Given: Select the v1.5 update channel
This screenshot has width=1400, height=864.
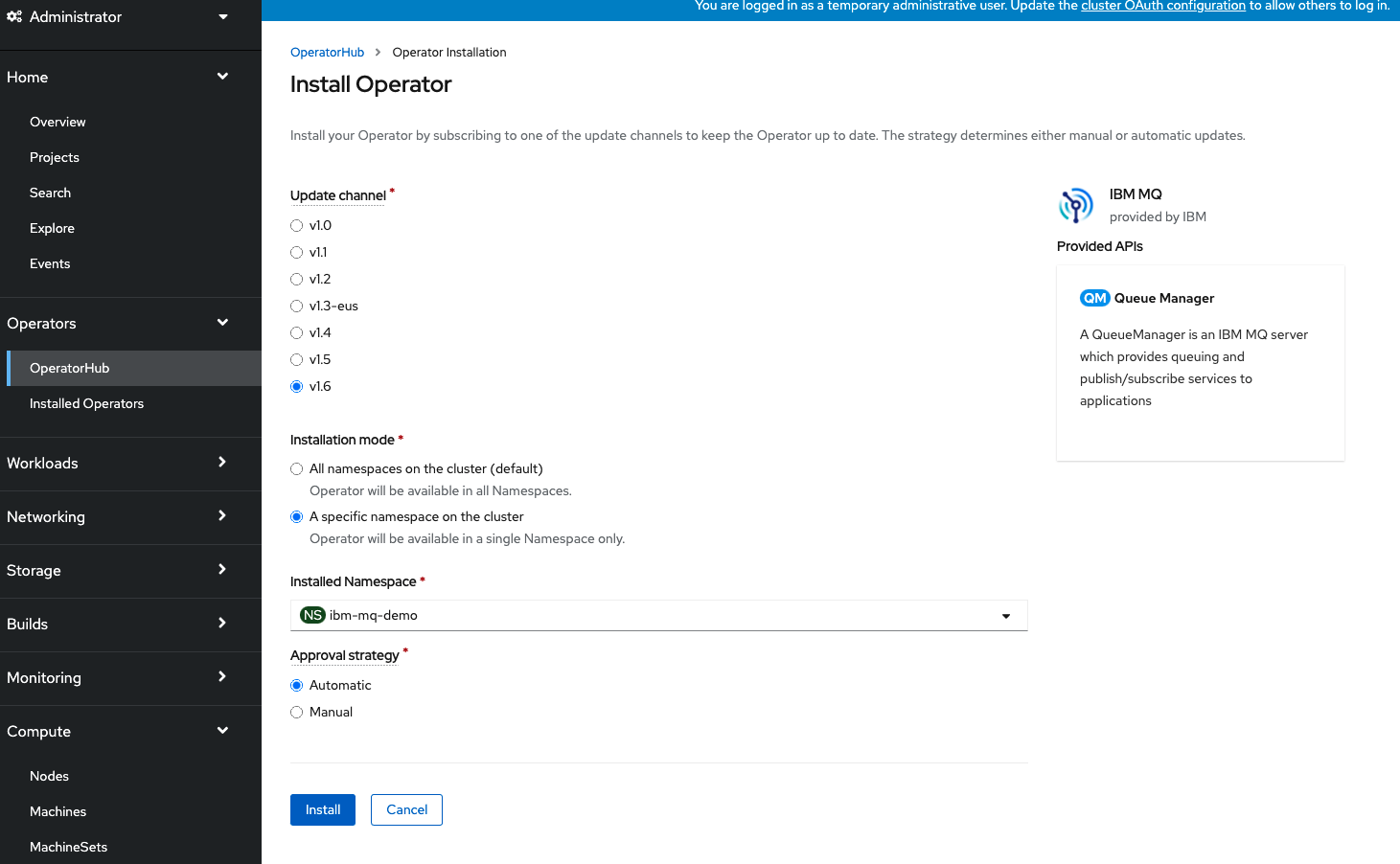Looking at the screenshot, I should point(297,360).
